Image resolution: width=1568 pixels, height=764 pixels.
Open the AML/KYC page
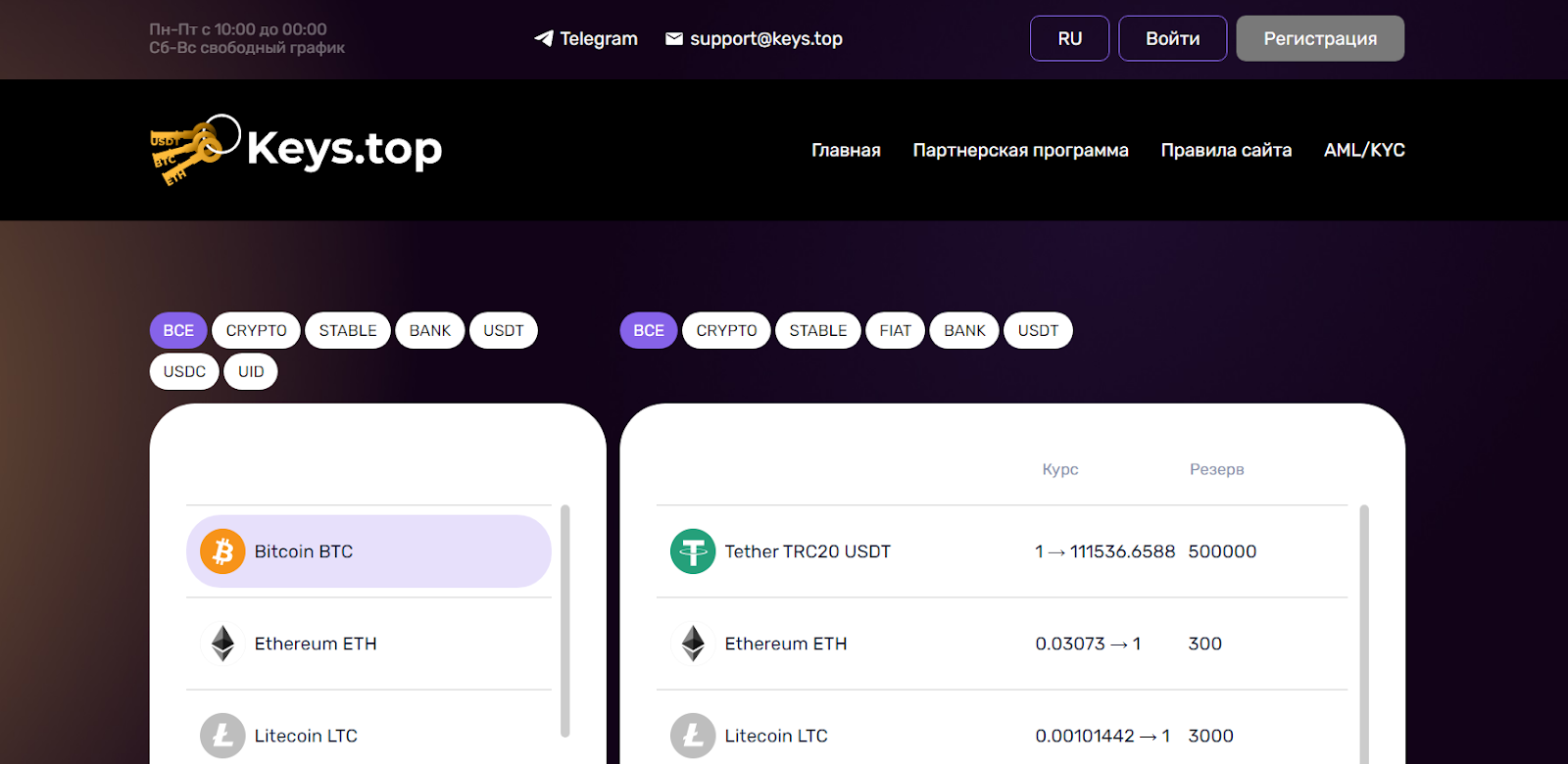click(1364, 150)
